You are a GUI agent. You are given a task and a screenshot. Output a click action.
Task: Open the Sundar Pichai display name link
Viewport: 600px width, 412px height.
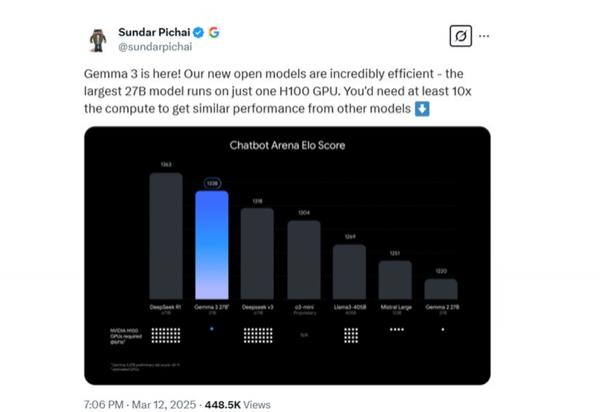click(x=153, y=32)
